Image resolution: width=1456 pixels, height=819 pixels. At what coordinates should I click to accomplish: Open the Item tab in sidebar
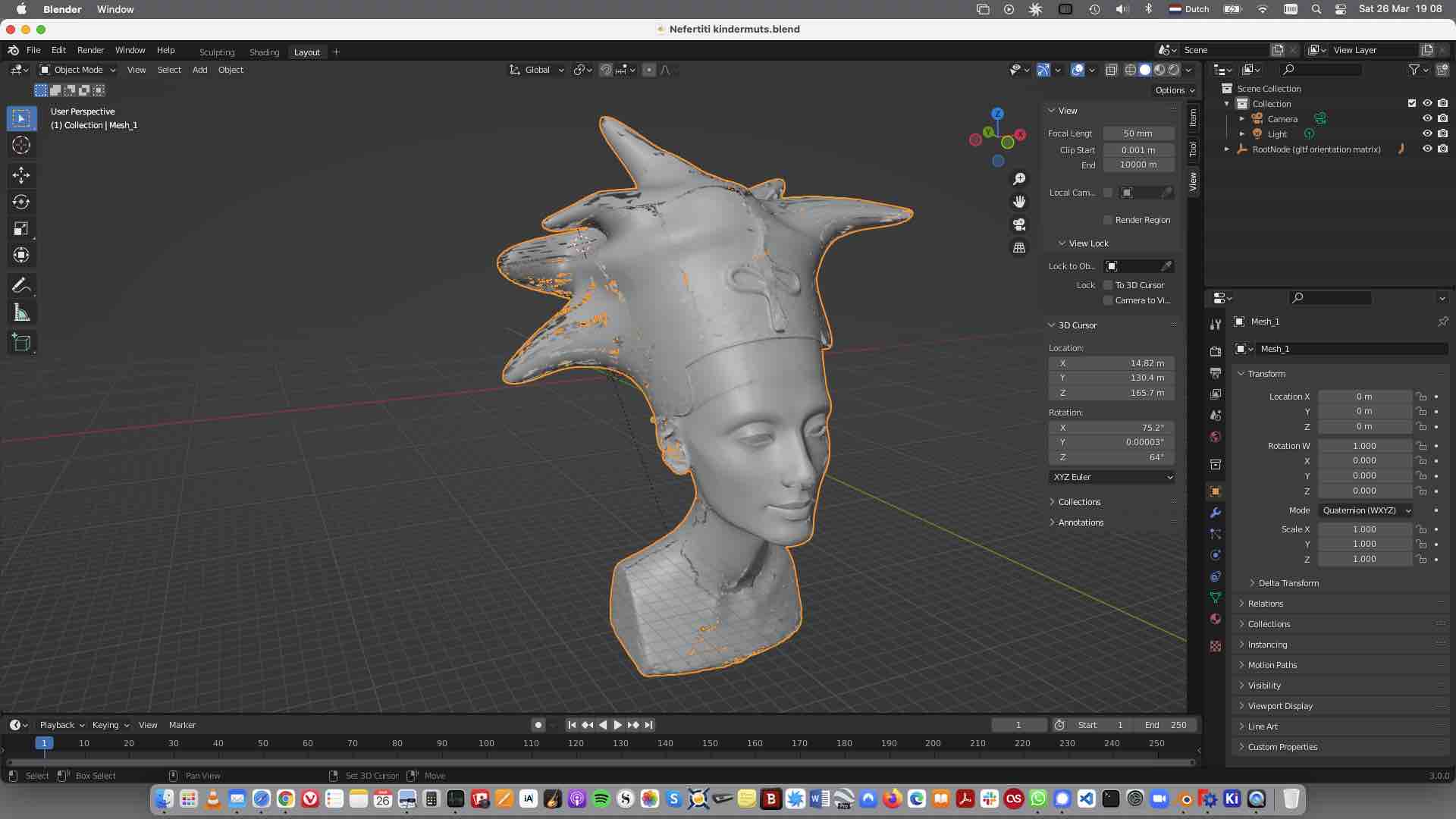point(1193,118)
